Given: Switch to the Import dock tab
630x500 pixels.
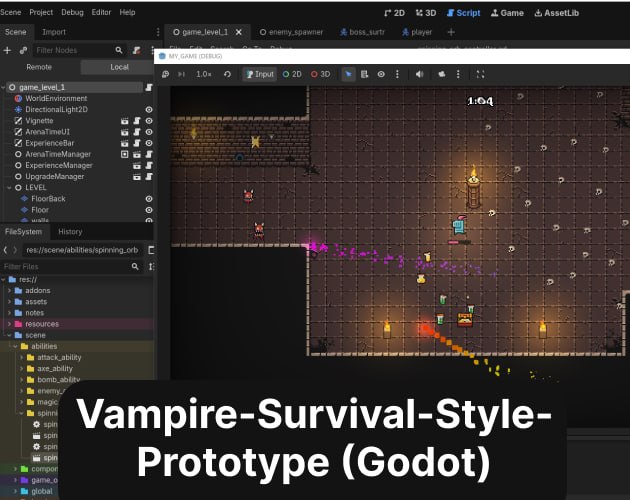Looking at the screenshot, I should (54, 32).
